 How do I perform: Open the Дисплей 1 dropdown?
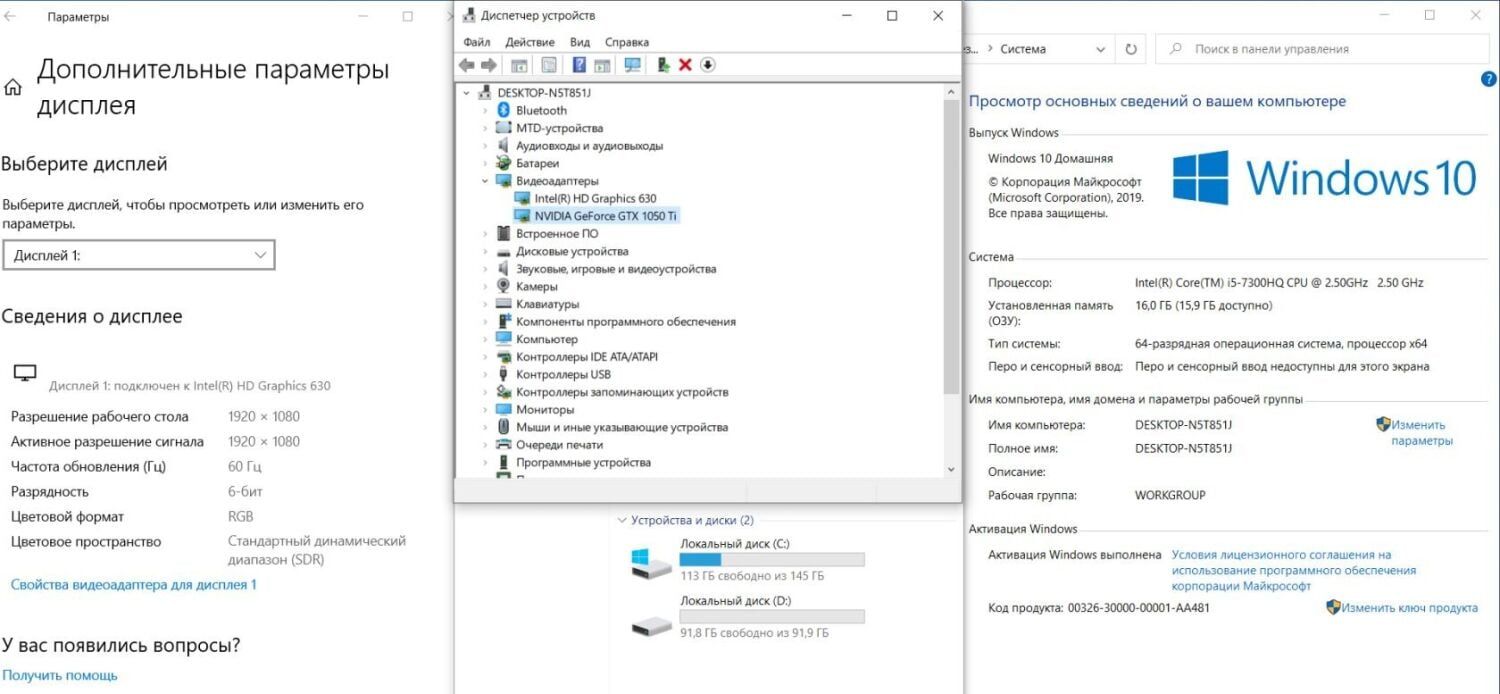[x=138, y=256]
